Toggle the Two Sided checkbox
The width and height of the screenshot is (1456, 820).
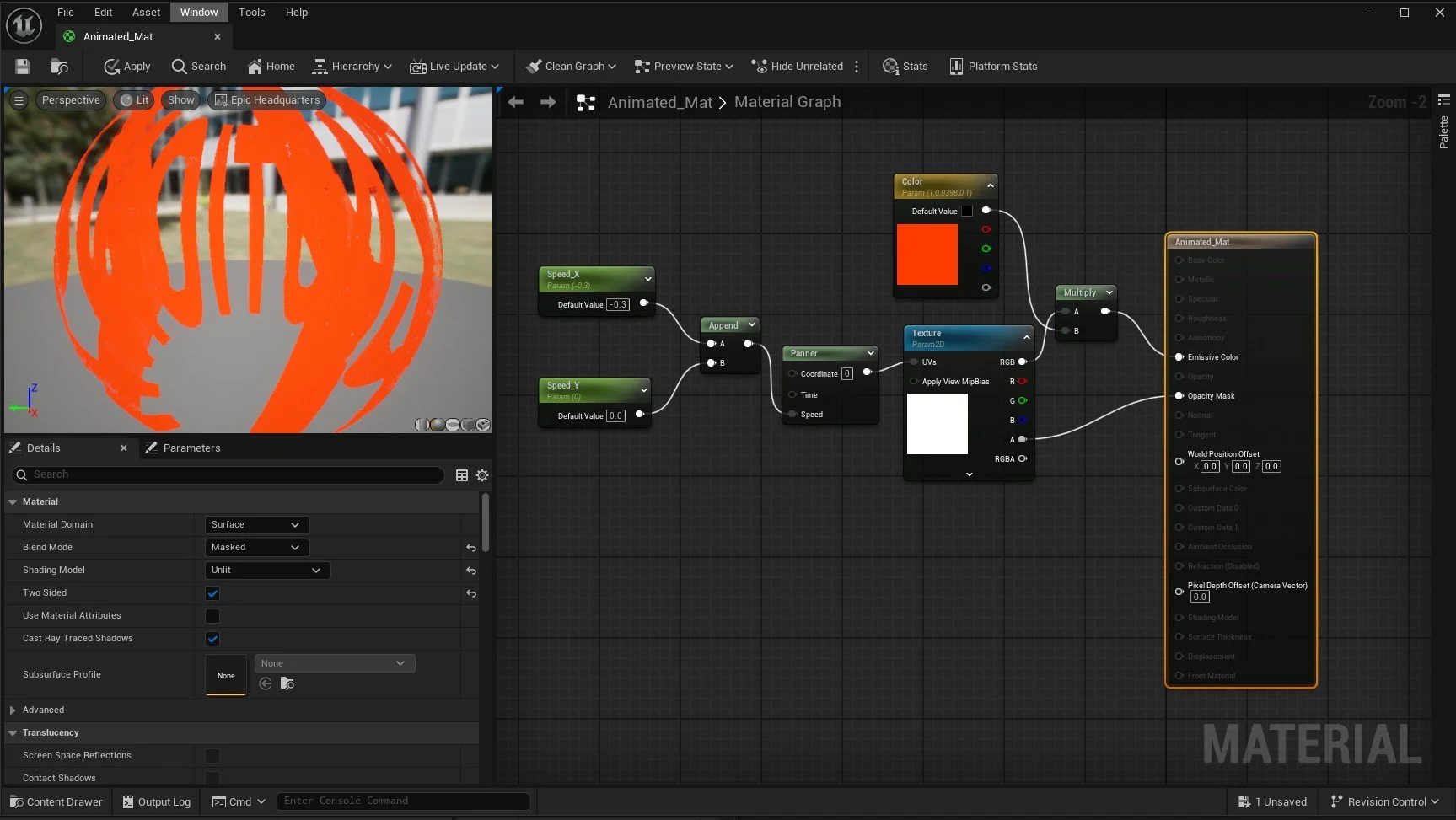212,593
